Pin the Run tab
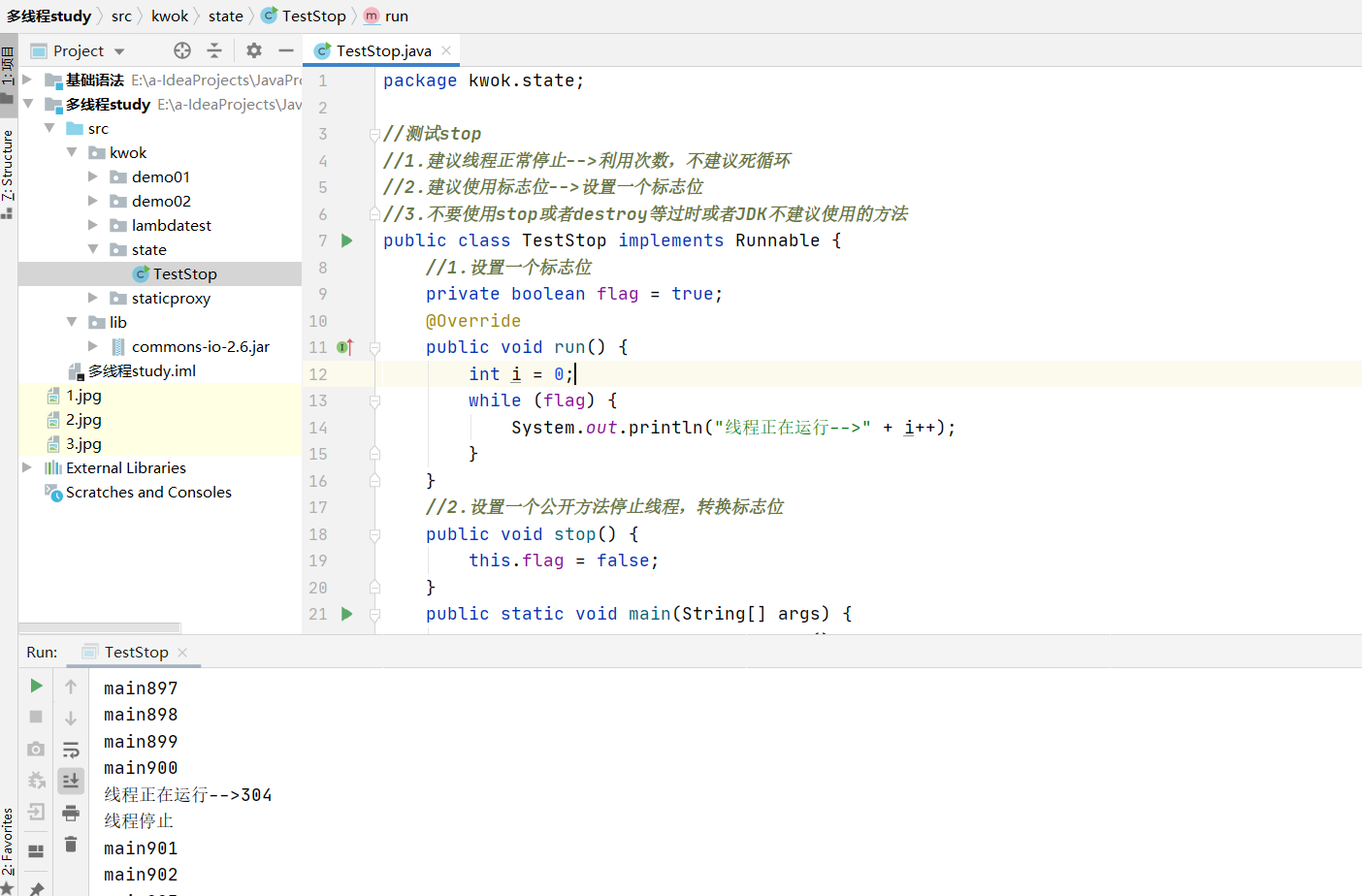The height and width of the screenshot is (896, 1362). click(x=36, y=887)
